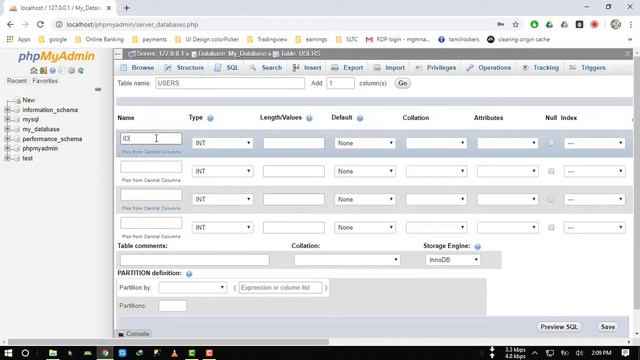This screenshot has width=640, height=360.
Task: Click Preview SQL button
Action: [x=559, y=327]
